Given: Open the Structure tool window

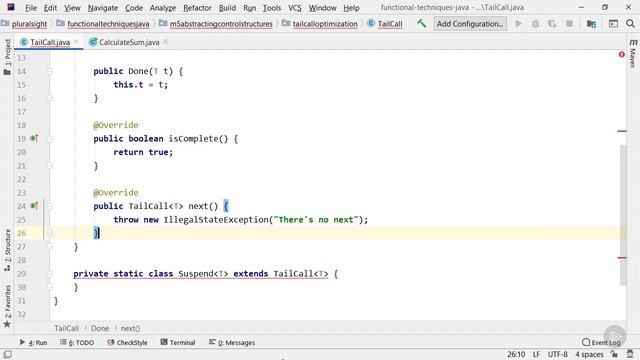Looking at the screenshot, I should point(7,250).
